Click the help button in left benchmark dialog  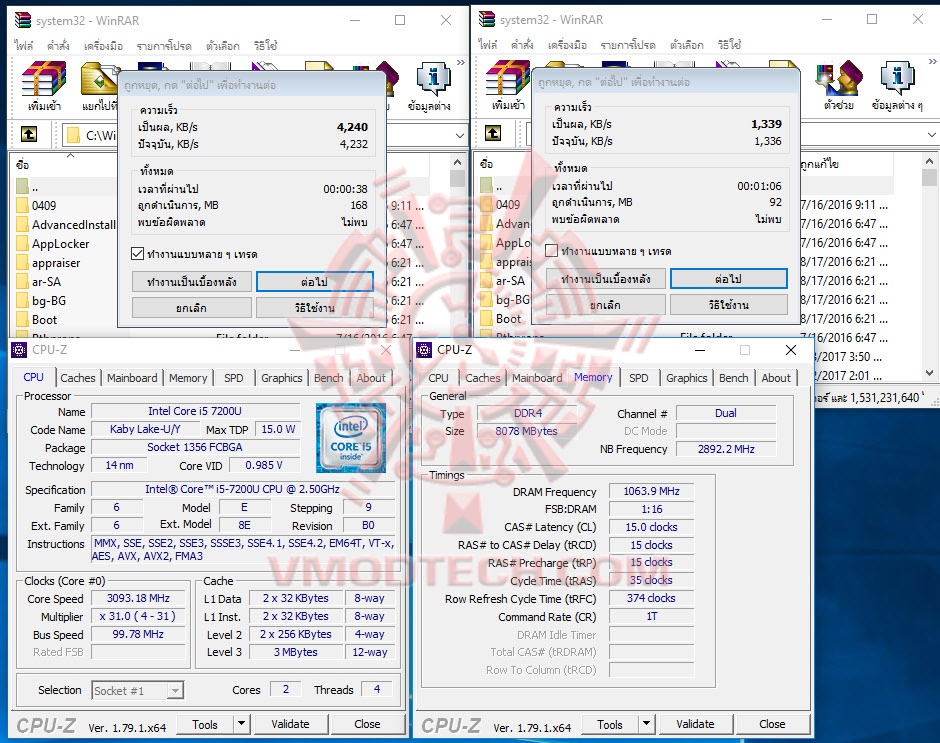pyautogui.click(x=315, y=308)
